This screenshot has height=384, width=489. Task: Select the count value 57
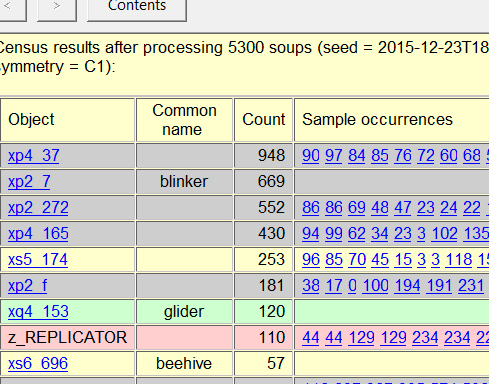point(276,364)
